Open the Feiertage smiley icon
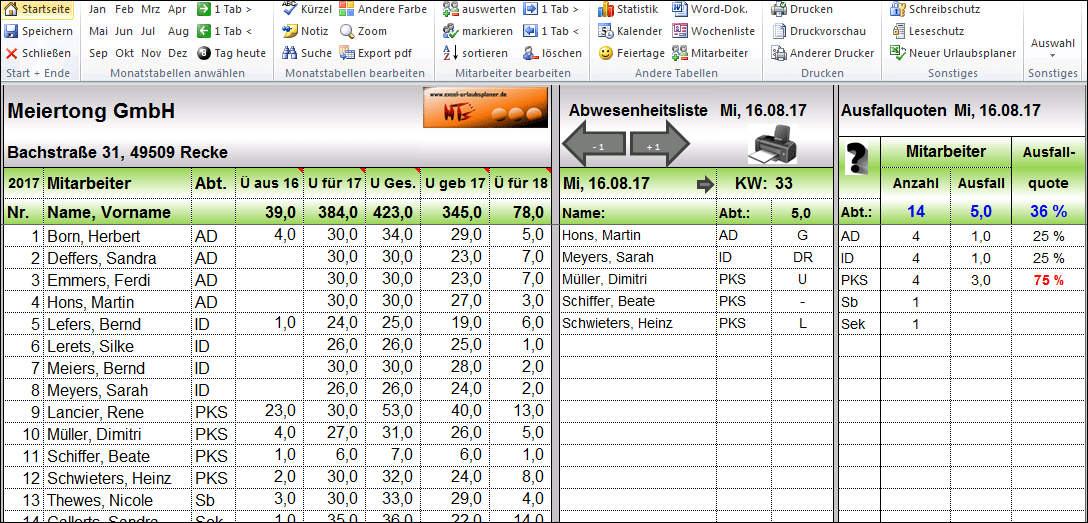Viewport: 1088px width, 523px height. click(606, 53)
